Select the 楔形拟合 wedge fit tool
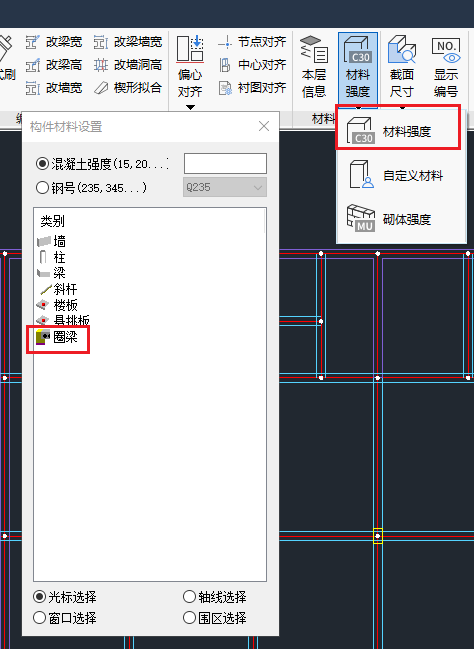The height and width of the screenshot is (649, 474). 128,88
